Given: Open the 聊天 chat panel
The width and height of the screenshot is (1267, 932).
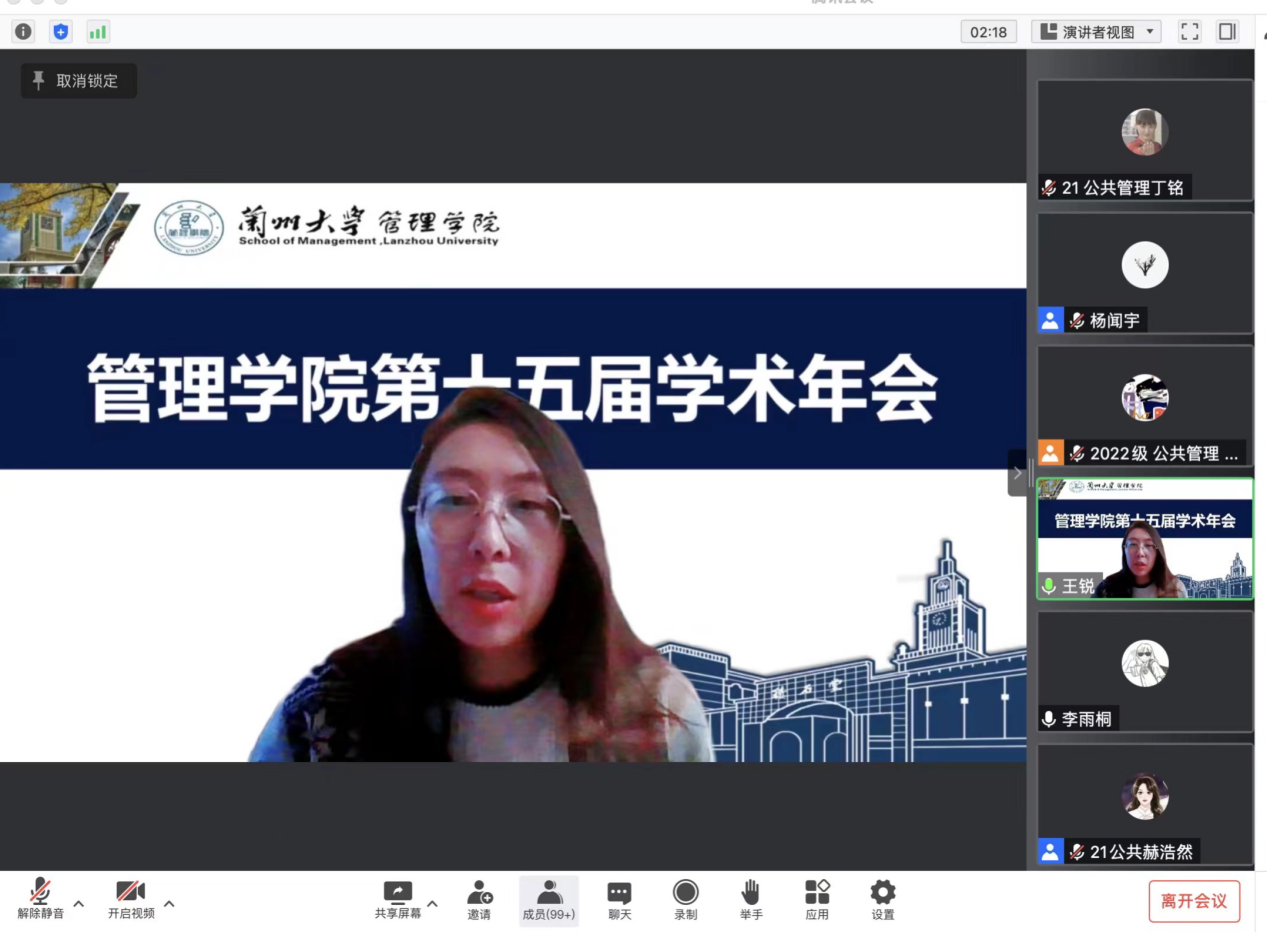Looking at the screenshot, I should pos(619,898).
